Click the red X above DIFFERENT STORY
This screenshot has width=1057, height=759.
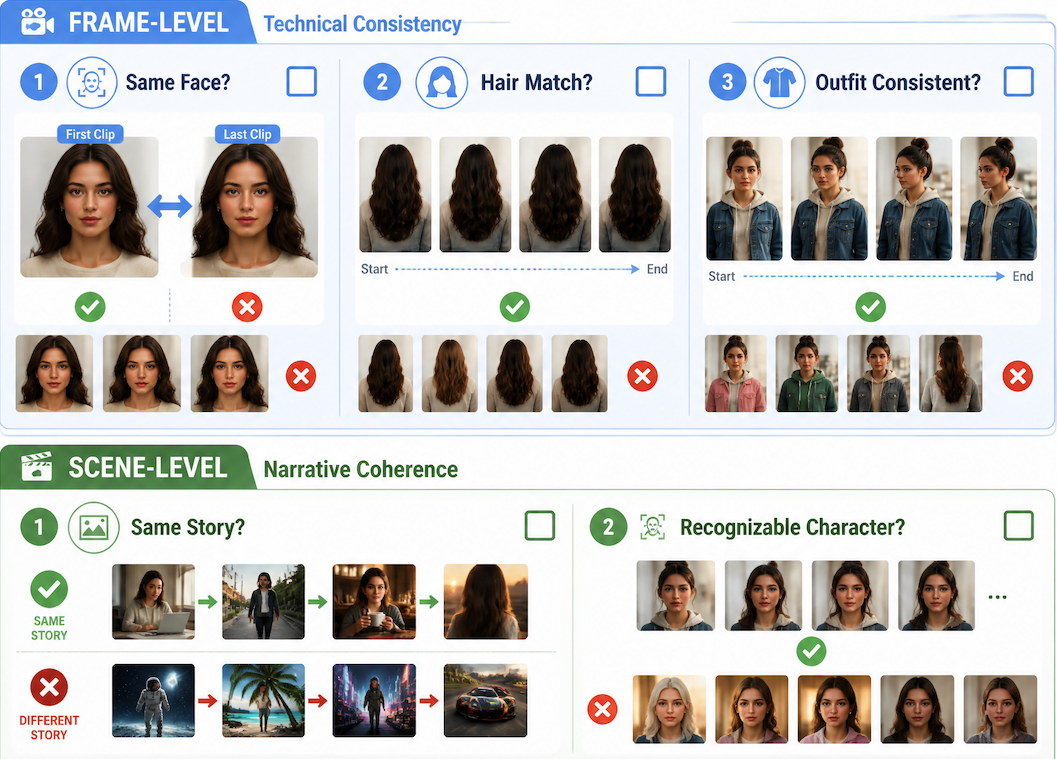click(x=49, y=688)
